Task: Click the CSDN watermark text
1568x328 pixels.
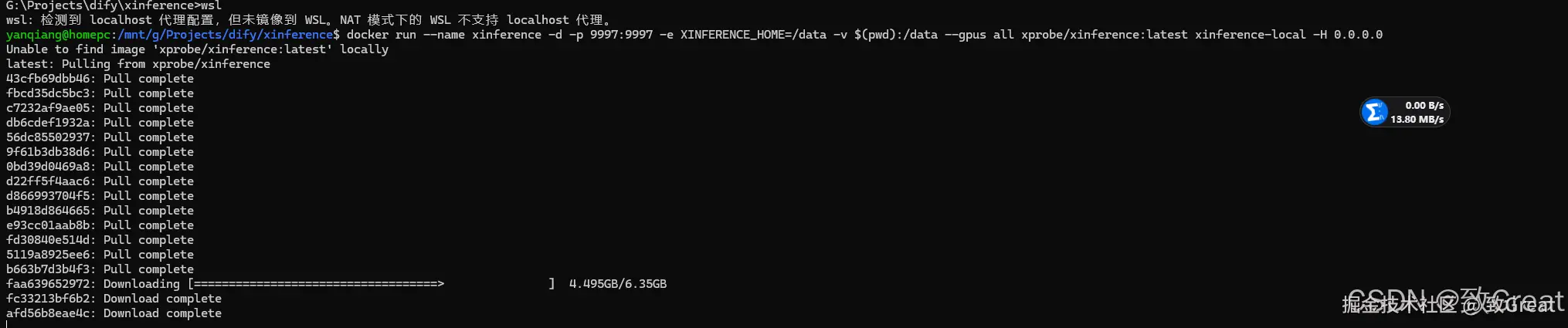Action: click(x=1455, y=301)
